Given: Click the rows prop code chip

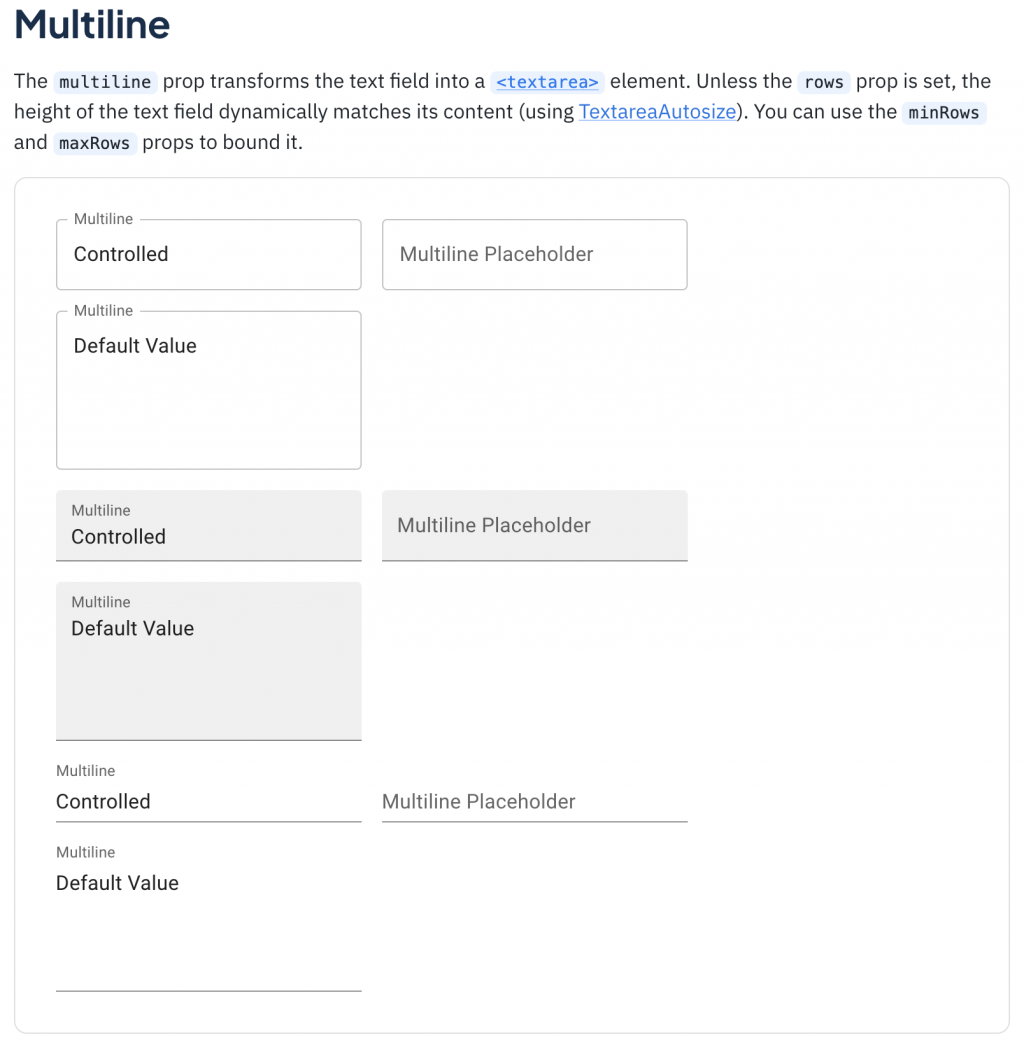Looking at the screenshot, I should (823, 82).
